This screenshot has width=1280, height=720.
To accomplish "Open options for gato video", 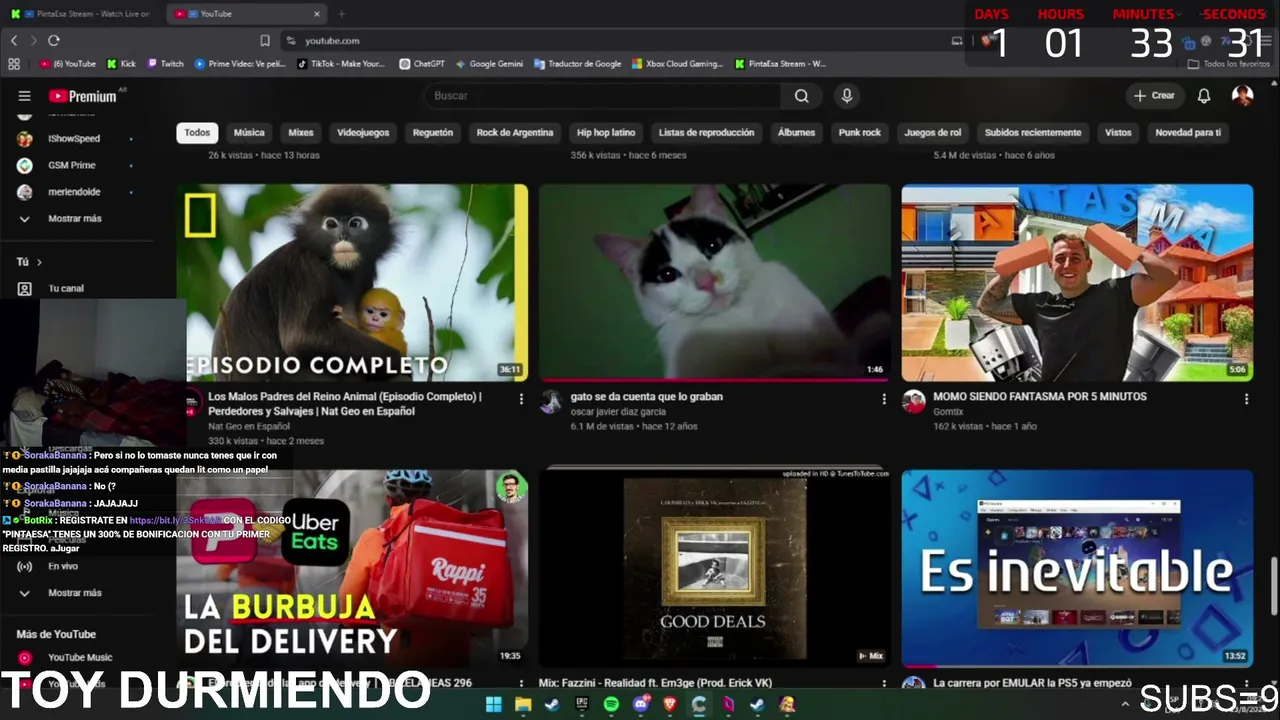I will pyautogui.click(x=884, y=399).
